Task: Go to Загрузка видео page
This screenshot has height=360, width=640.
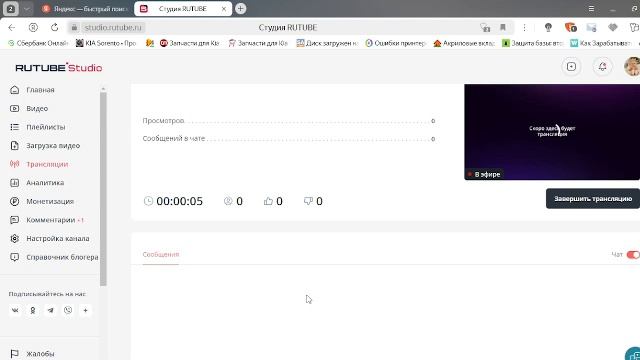Action: [53, 146]
